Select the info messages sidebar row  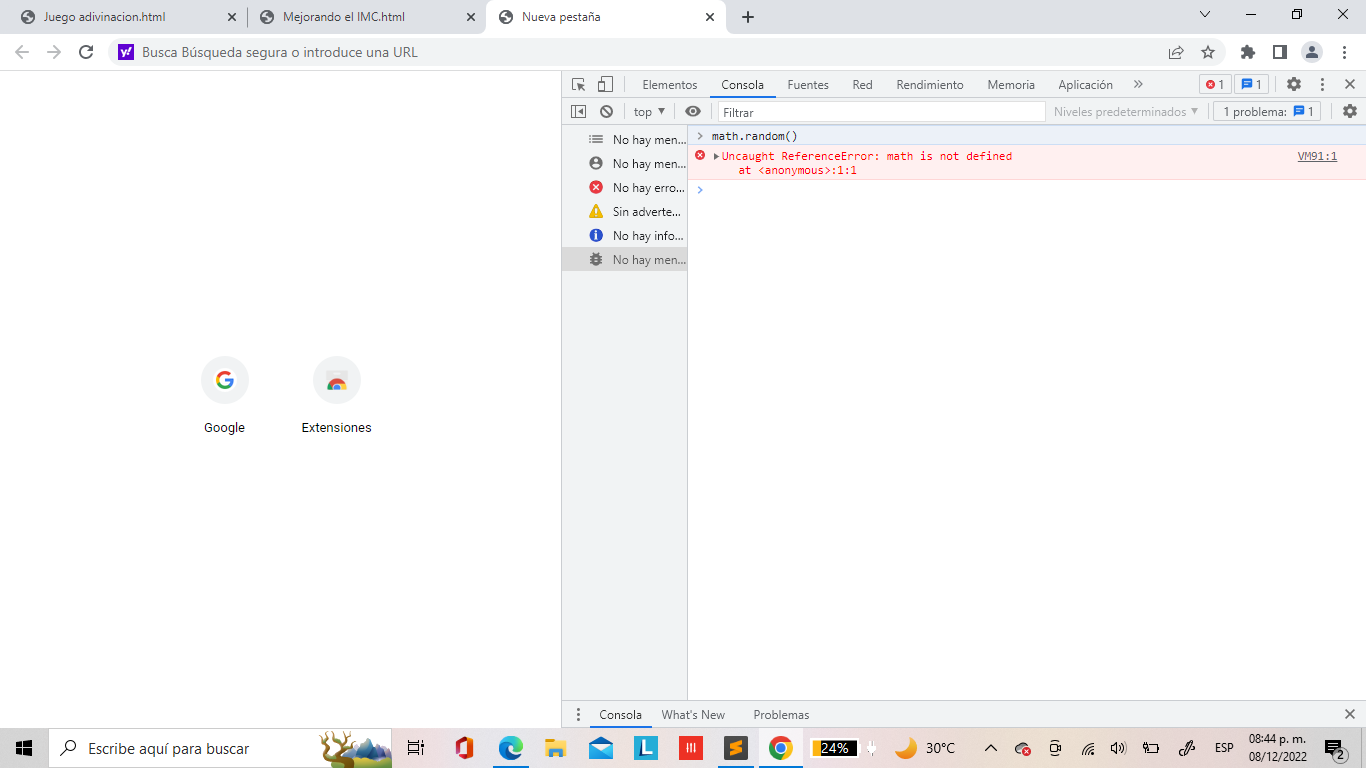click(625, 236)
